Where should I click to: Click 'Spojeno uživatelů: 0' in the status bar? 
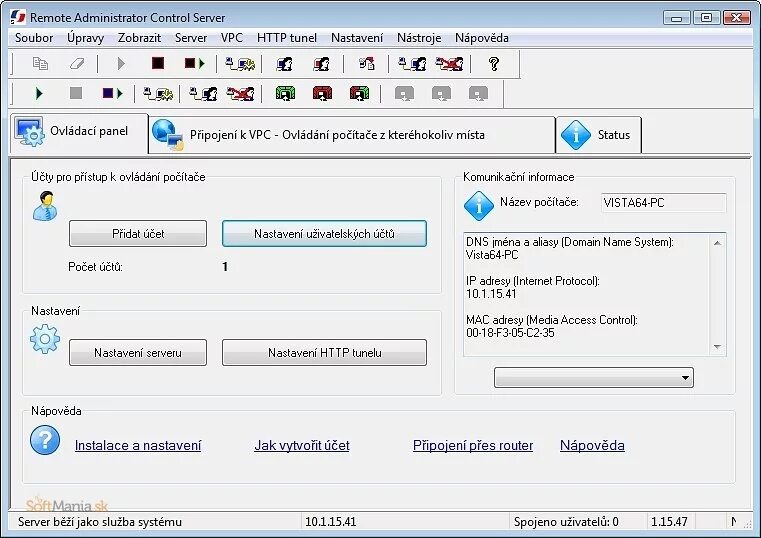coord(566,522)
